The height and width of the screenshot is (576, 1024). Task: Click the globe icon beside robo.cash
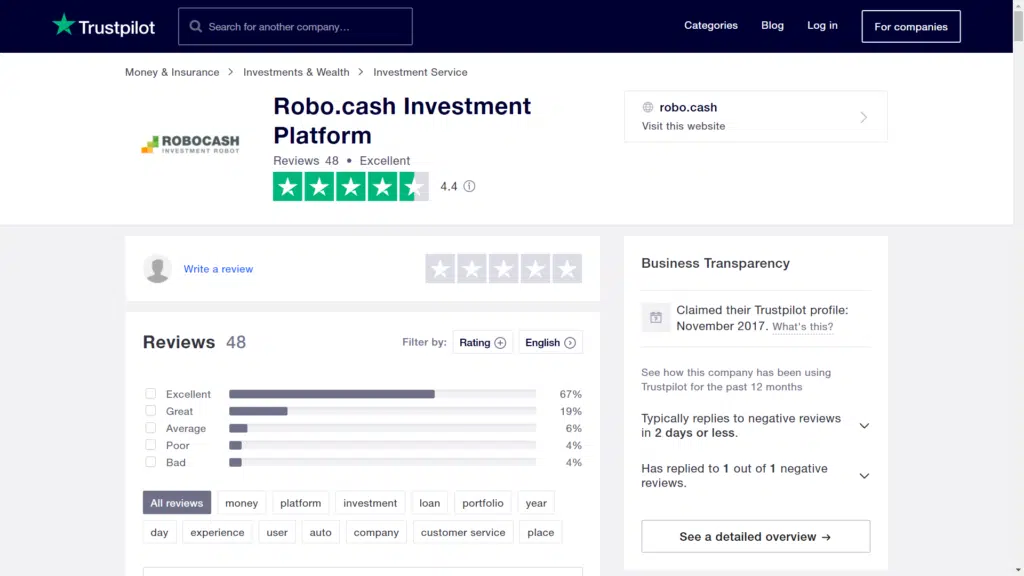648,107
